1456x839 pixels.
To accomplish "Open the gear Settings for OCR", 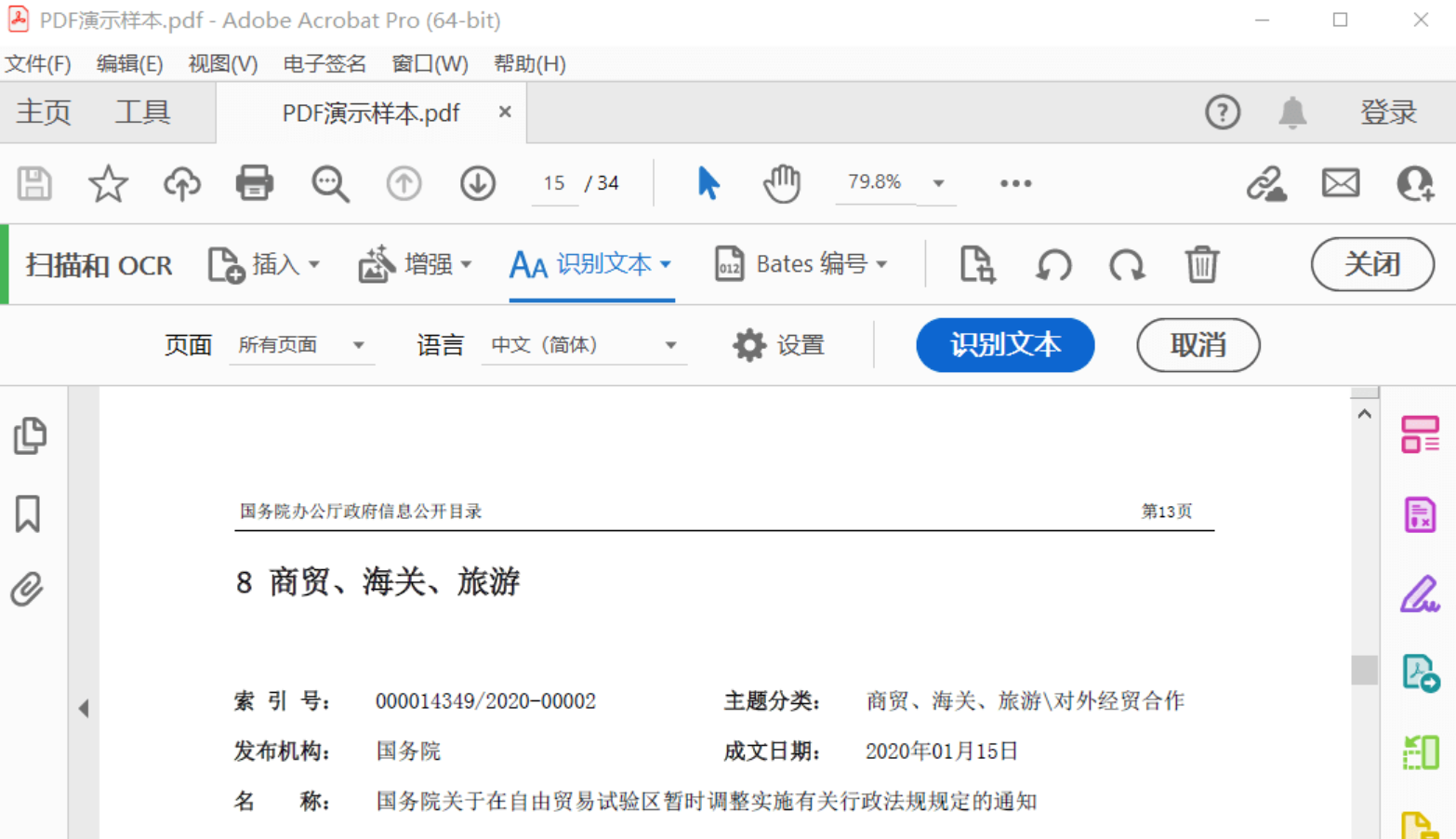I will click(x=779, y=345).
